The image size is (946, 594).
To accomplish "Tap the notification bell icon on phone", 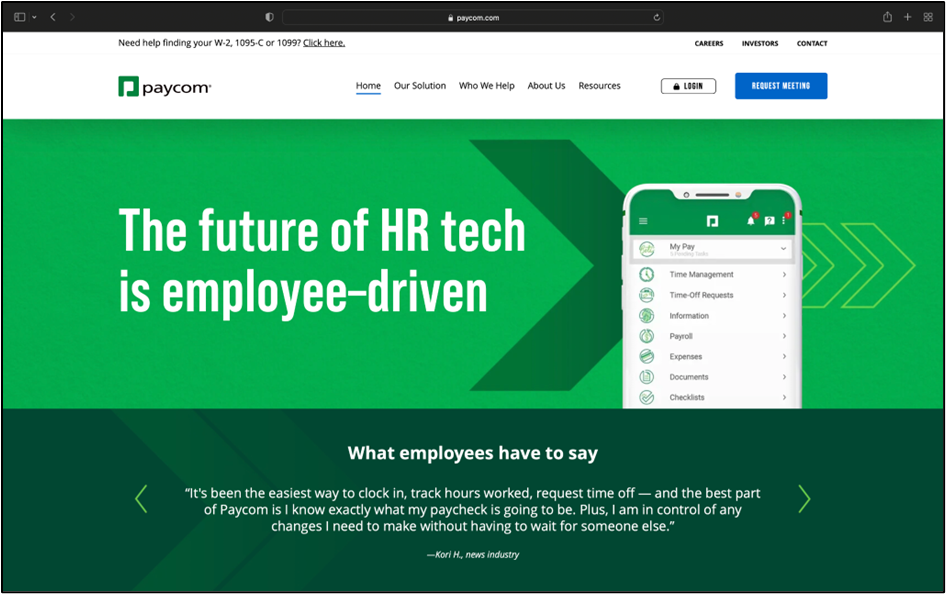I will pyautogui.click(x=751, y=221).
